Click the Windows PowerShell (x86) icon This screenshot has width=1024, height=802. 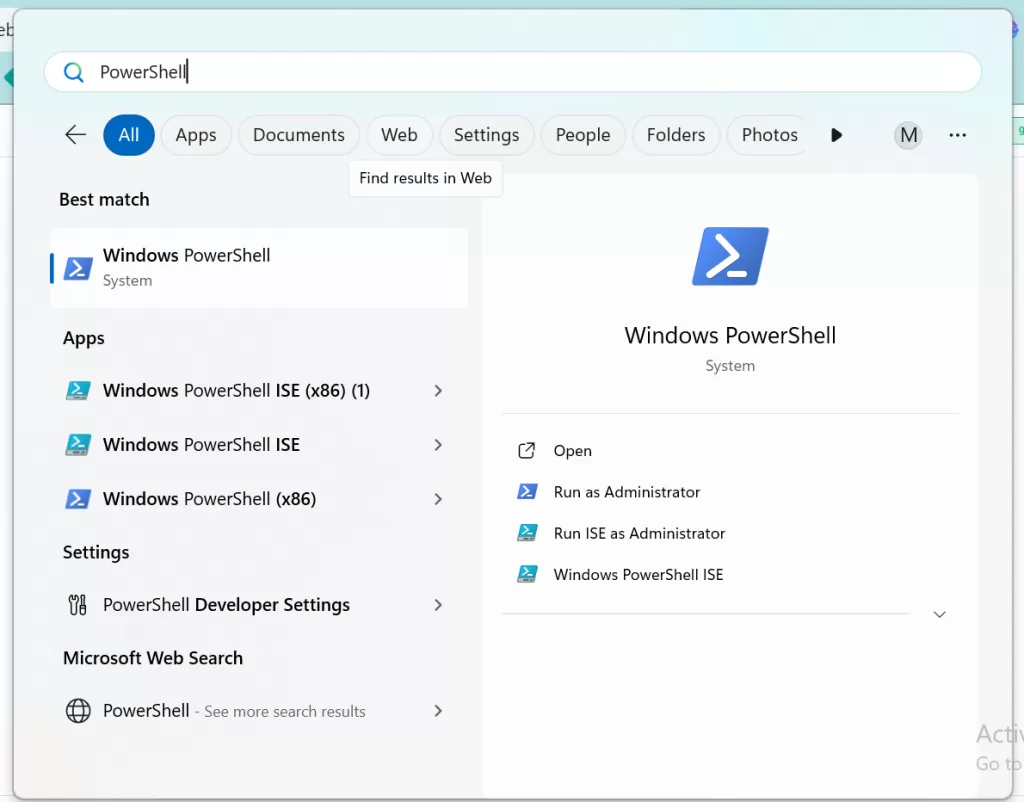78,499
